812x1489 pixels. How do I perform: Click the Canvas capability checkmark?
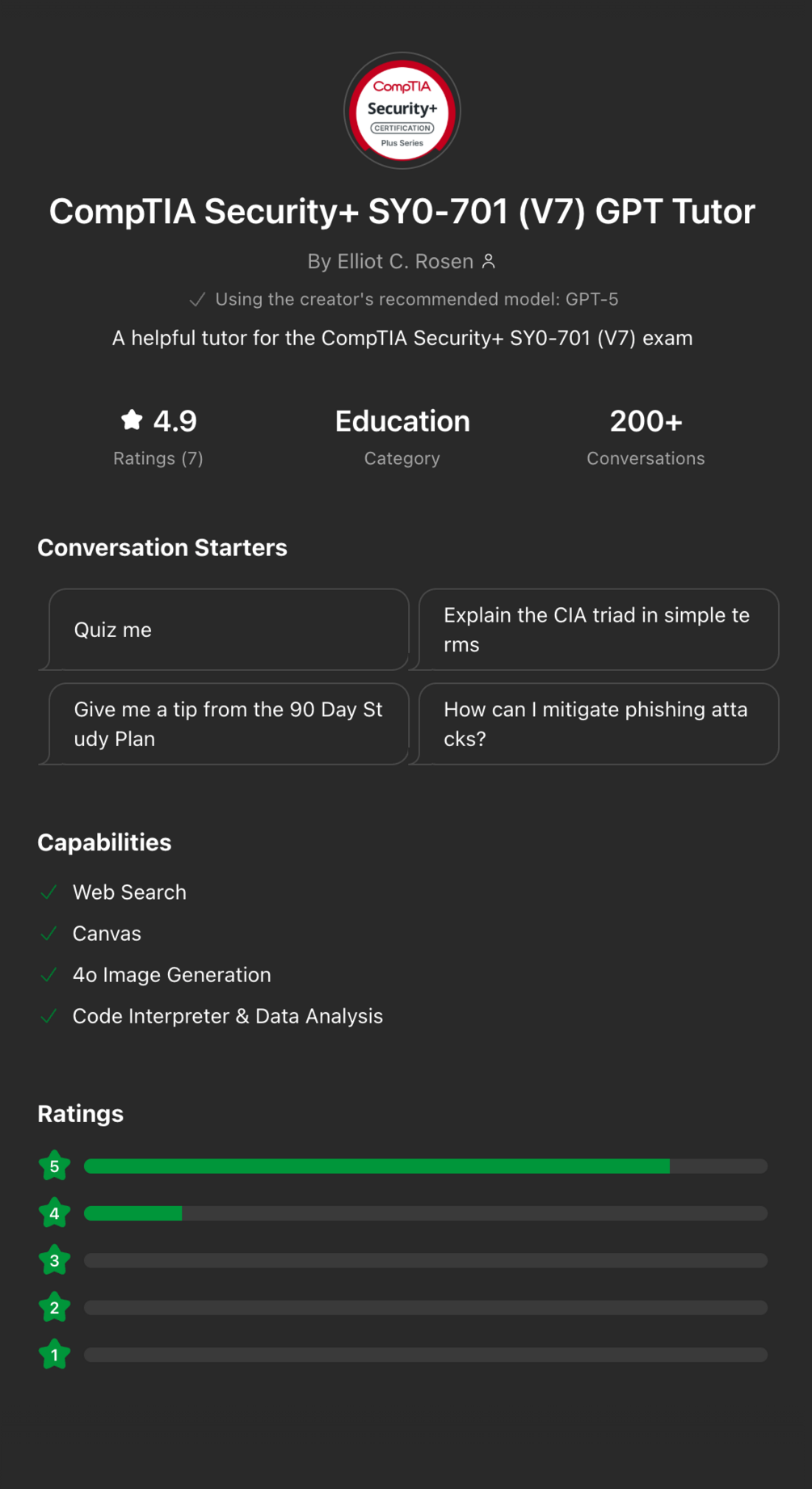pos(49,934)
